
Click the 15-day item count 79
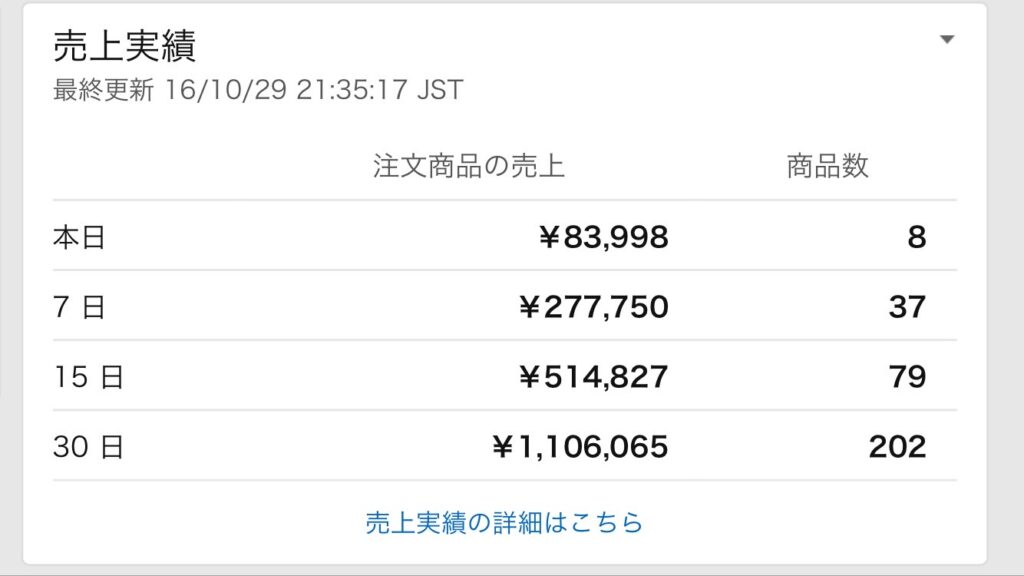(x=907, y=377)
